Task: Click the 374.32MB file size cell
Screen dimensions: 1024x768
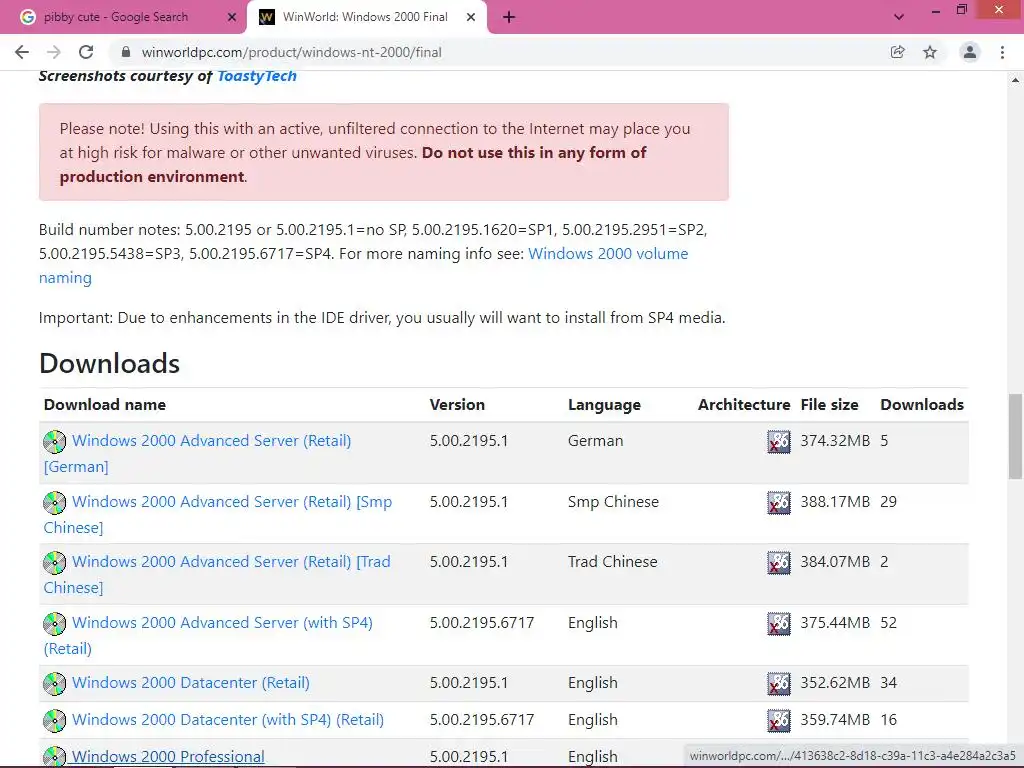Action: [835, 441]
